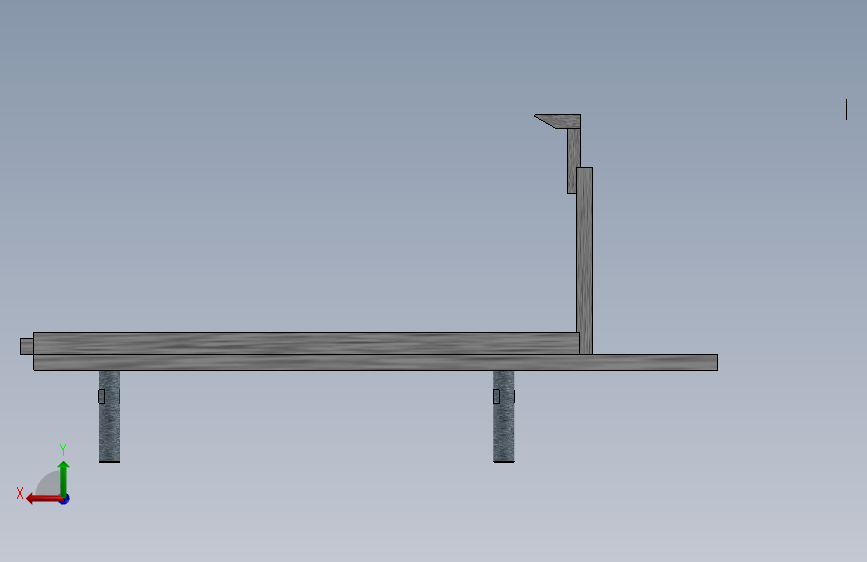Viewport: 867px width, 562px height.
Task: Select the right support leg of the model
Action: coord(504,417)
